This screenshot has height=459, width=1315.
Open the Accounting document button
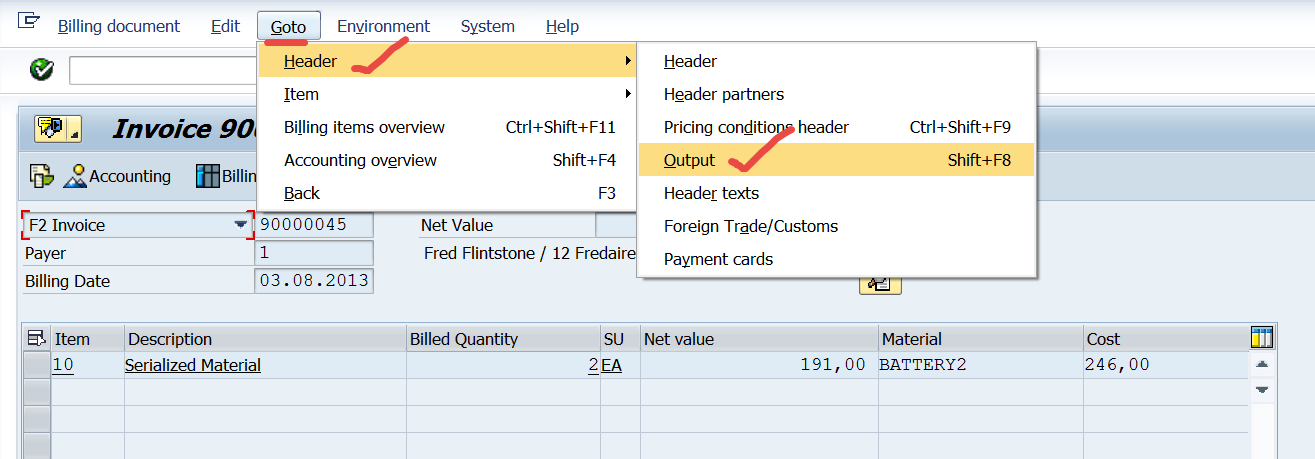(118, 176)
